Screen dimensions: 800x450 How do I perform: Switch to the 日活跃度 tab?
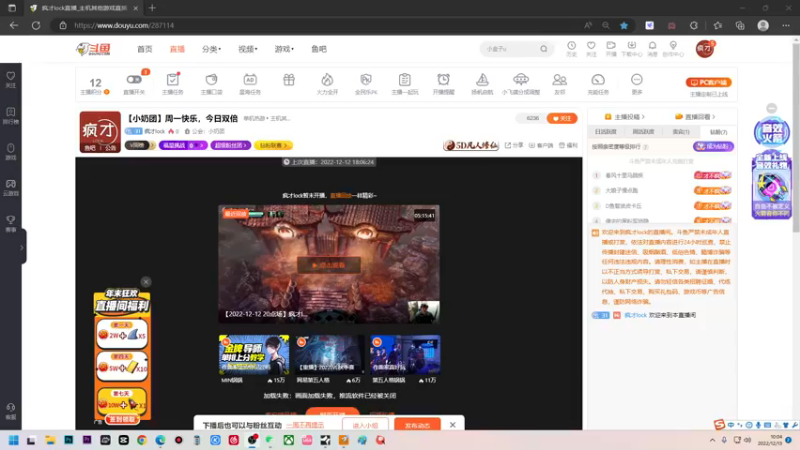(x=606, y=132)
